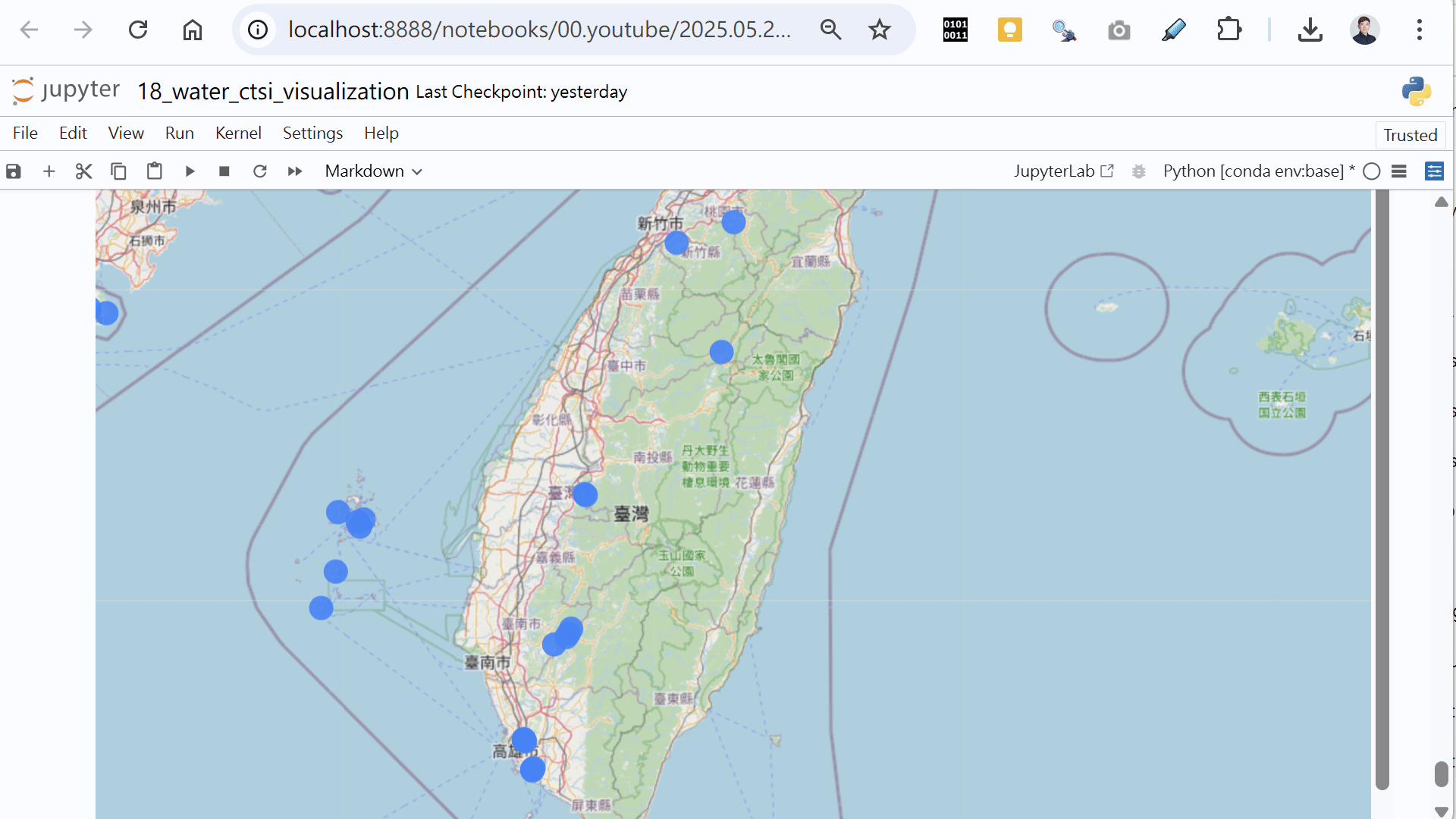Image resolution: width=1456 pixels, height=819 pixels.
Task: Click the Trusted notebook button
Action: click(1410, 135)
